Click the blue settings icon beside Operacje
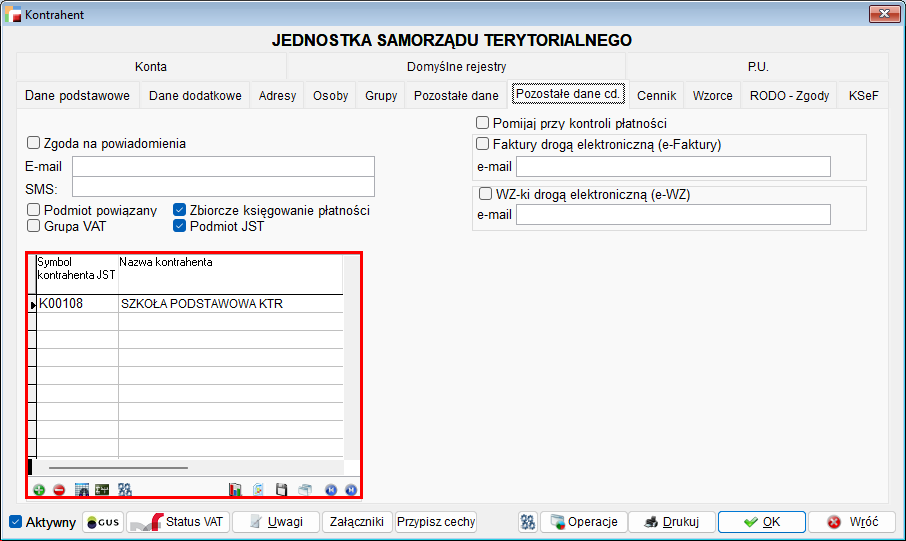 (x=528, y=522)
